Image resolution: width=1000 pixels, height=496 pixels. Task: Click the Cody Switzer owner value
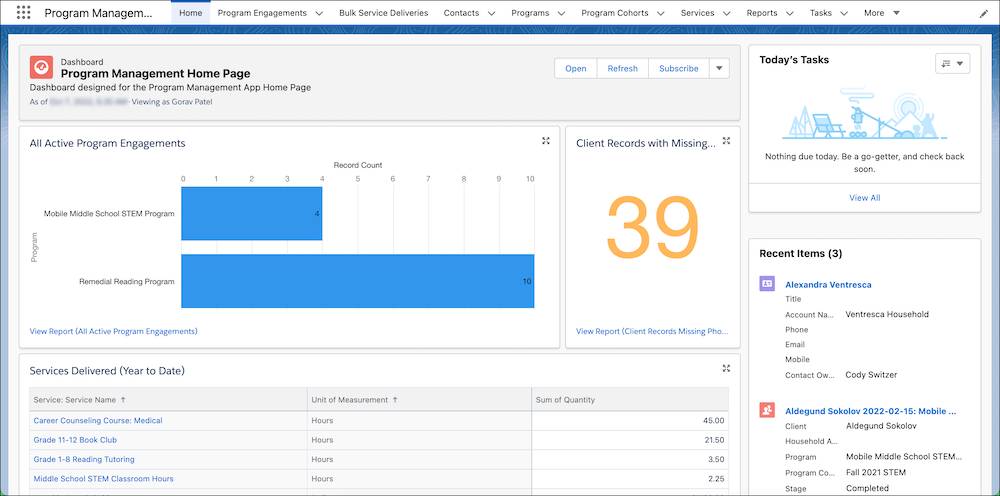pyautogui.click(x=871, y=375)
